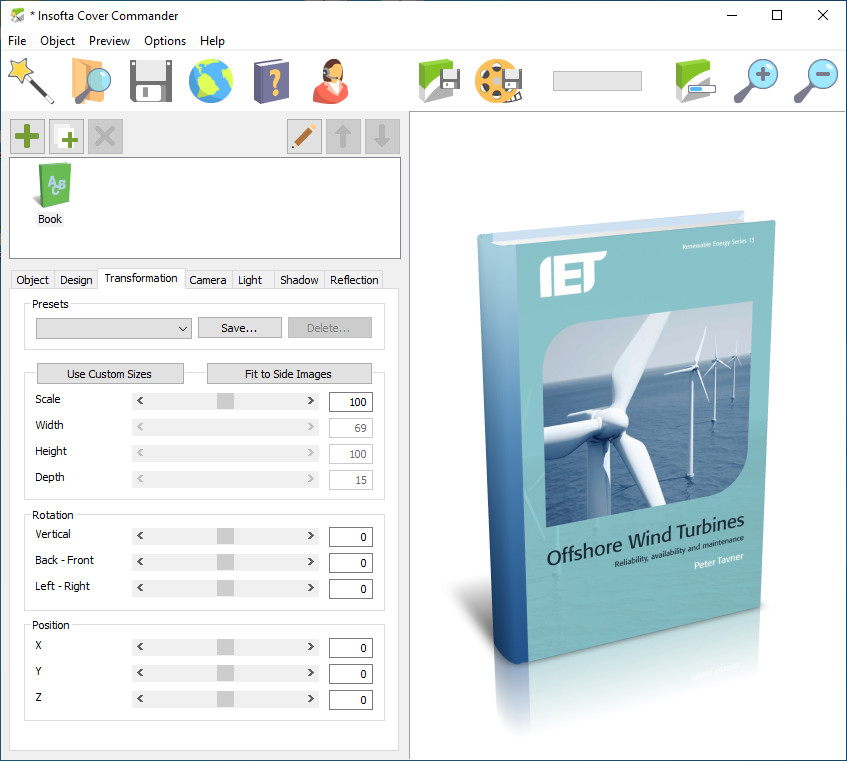This screenshot has width=847, height=761.
Task: Click the Vertical rotation value field
Action: (351, 537)
